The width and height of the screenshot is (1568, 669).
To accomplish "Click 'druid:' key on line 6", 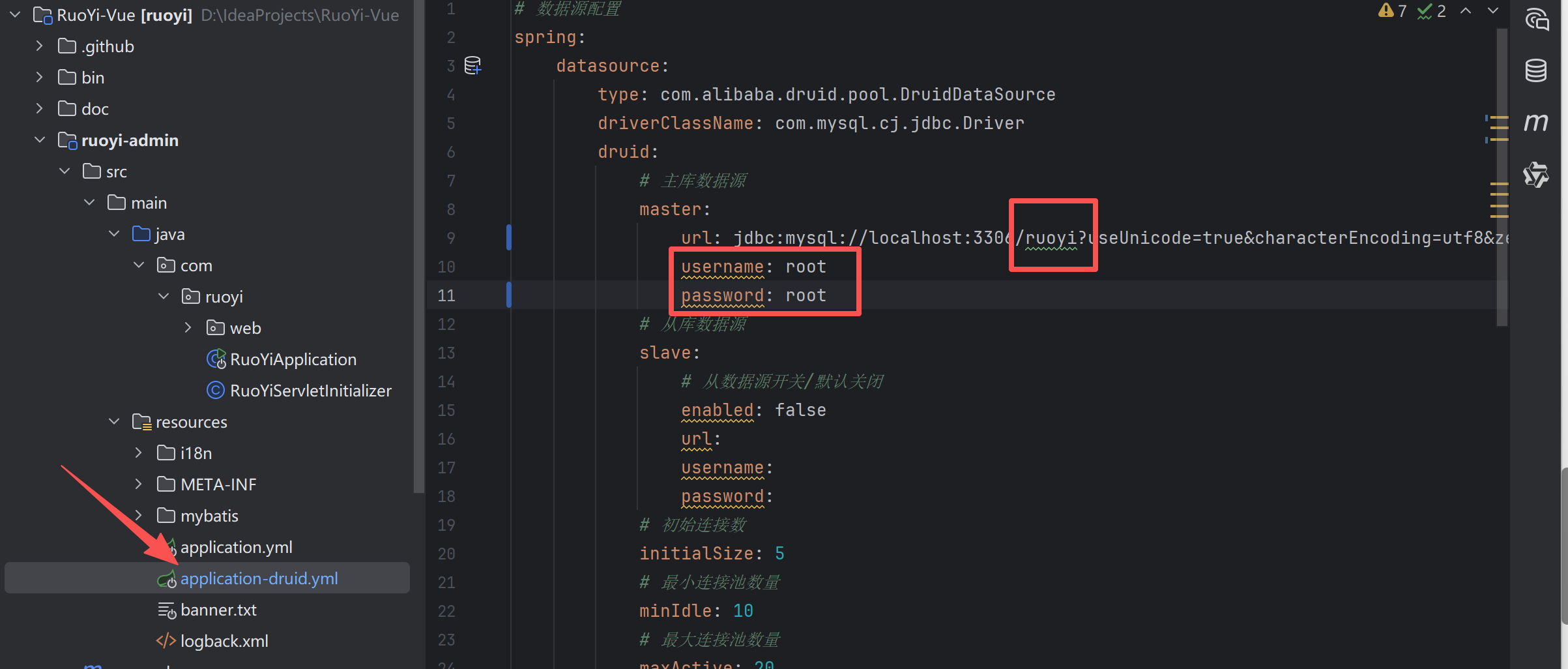I will tap(628, 152).
